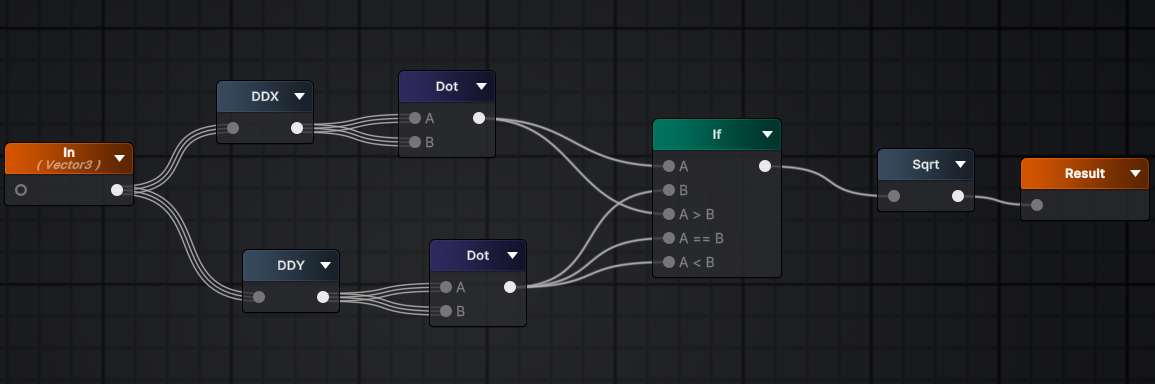
Task: Select the In node hollow input port
Action: [x=21, y=190]
